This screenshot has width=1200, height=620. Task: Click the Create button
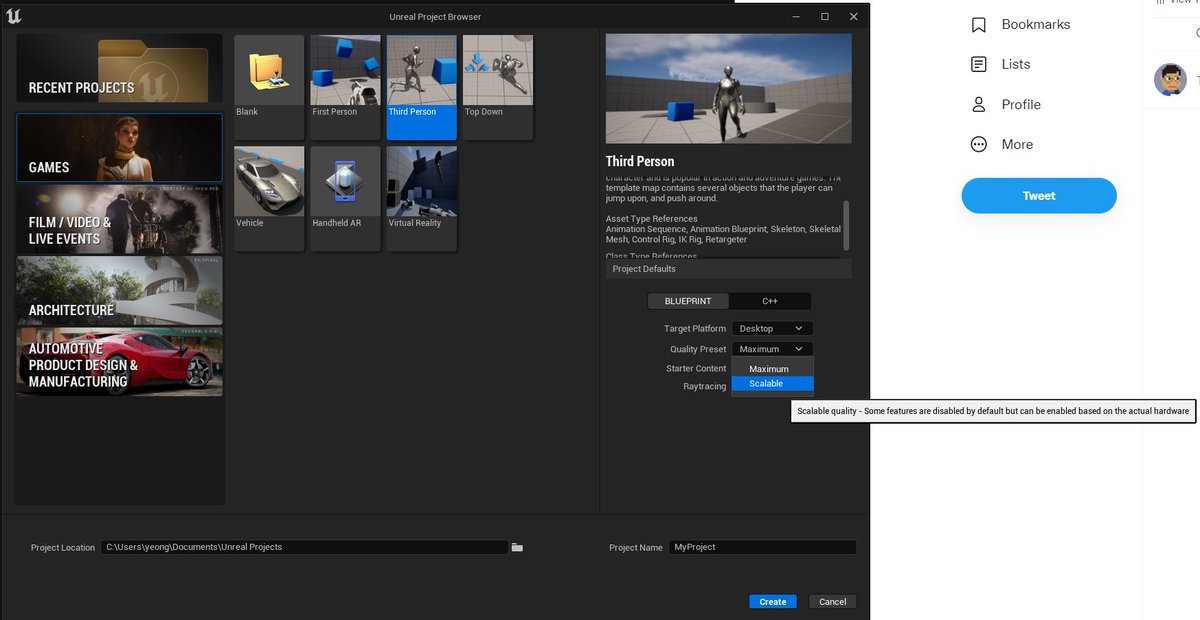(772, 602)
